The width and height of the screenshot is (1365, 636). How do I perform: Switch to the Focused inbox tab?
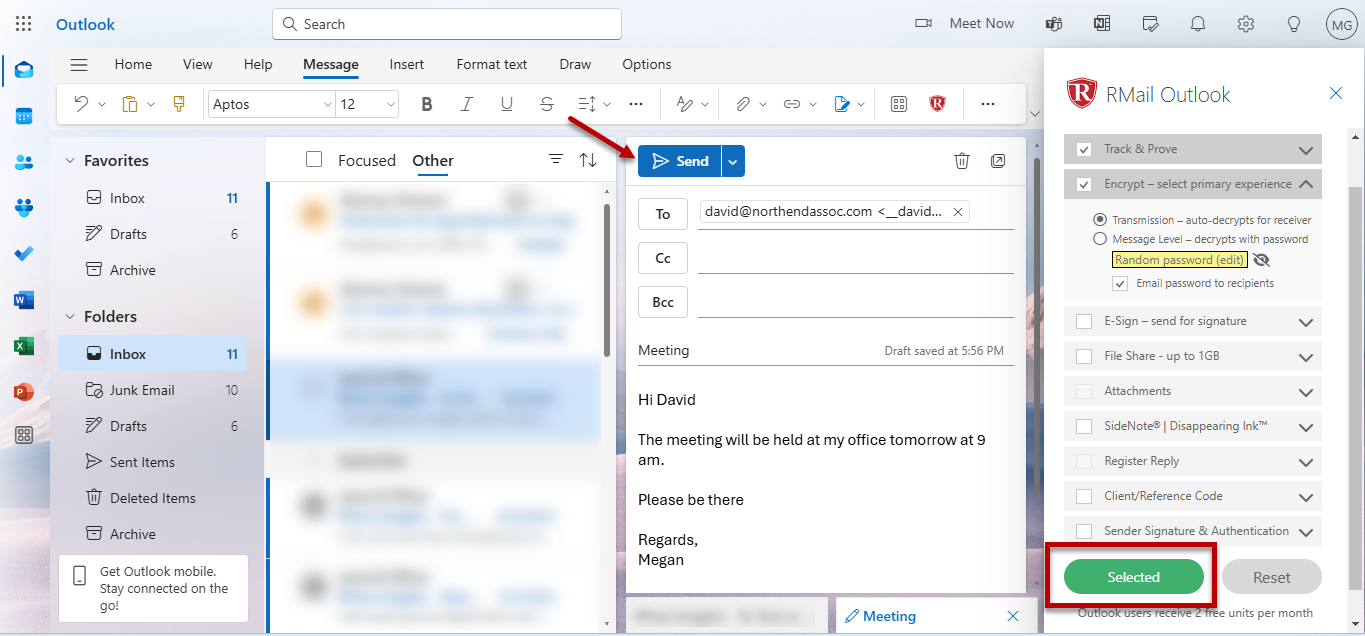point(366,160)
